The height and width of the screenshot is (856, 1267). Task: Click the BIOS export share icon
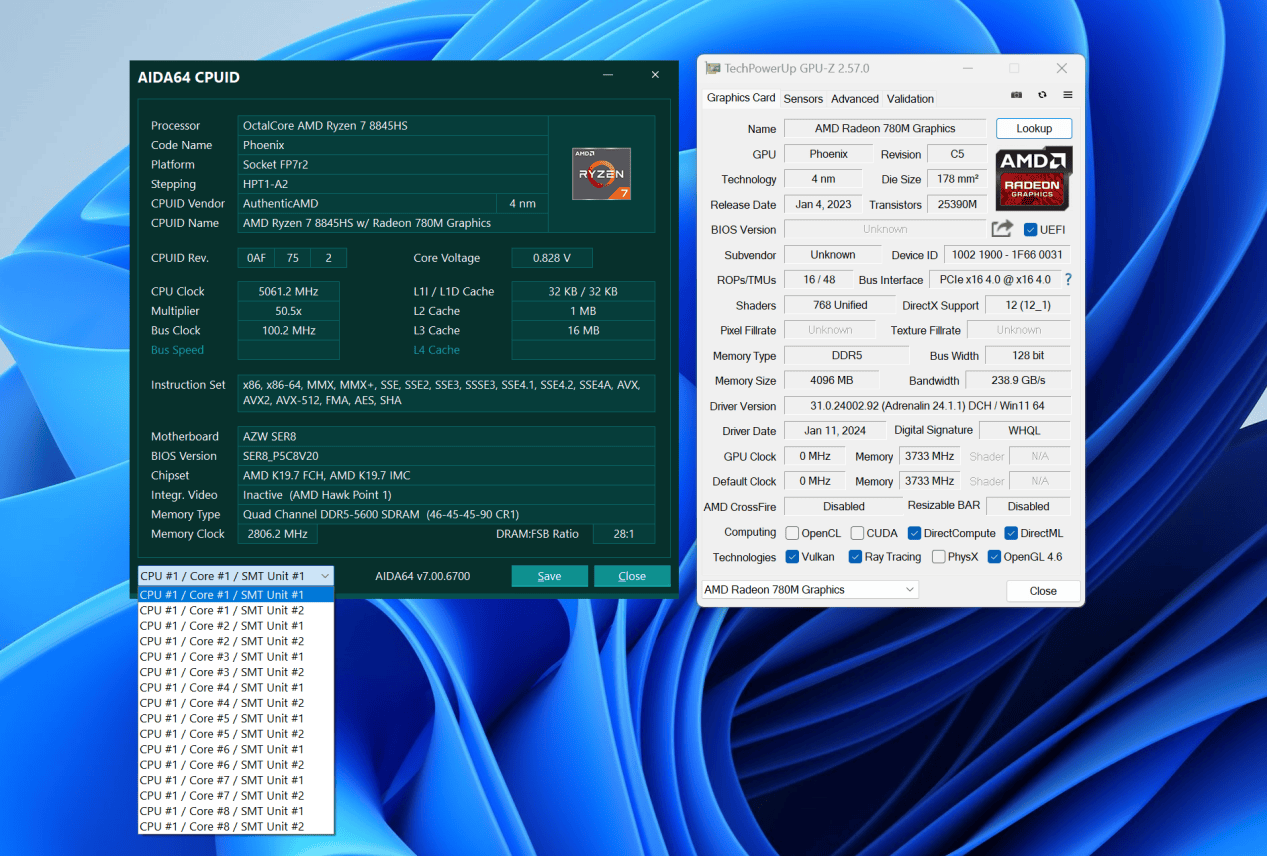click(x=1002, y=229)
